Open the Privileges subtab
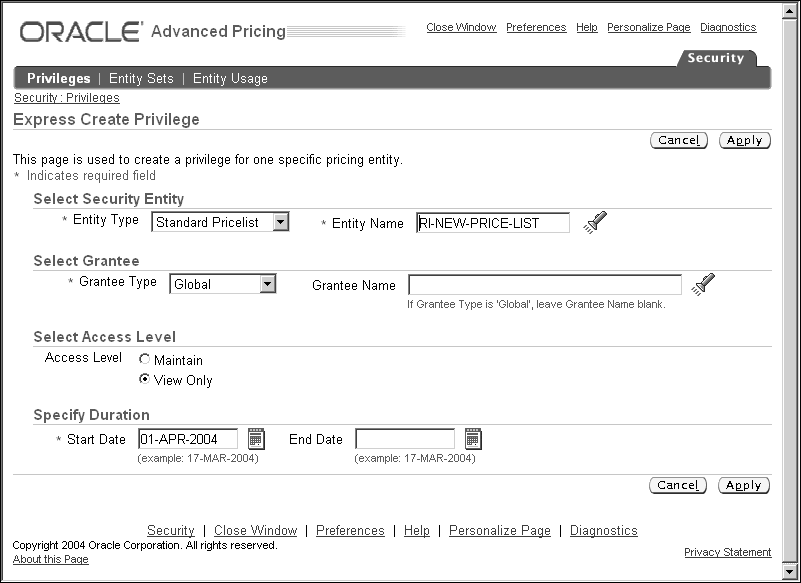Viewport: 801px width, 583px height. click(x=59, y=78)
